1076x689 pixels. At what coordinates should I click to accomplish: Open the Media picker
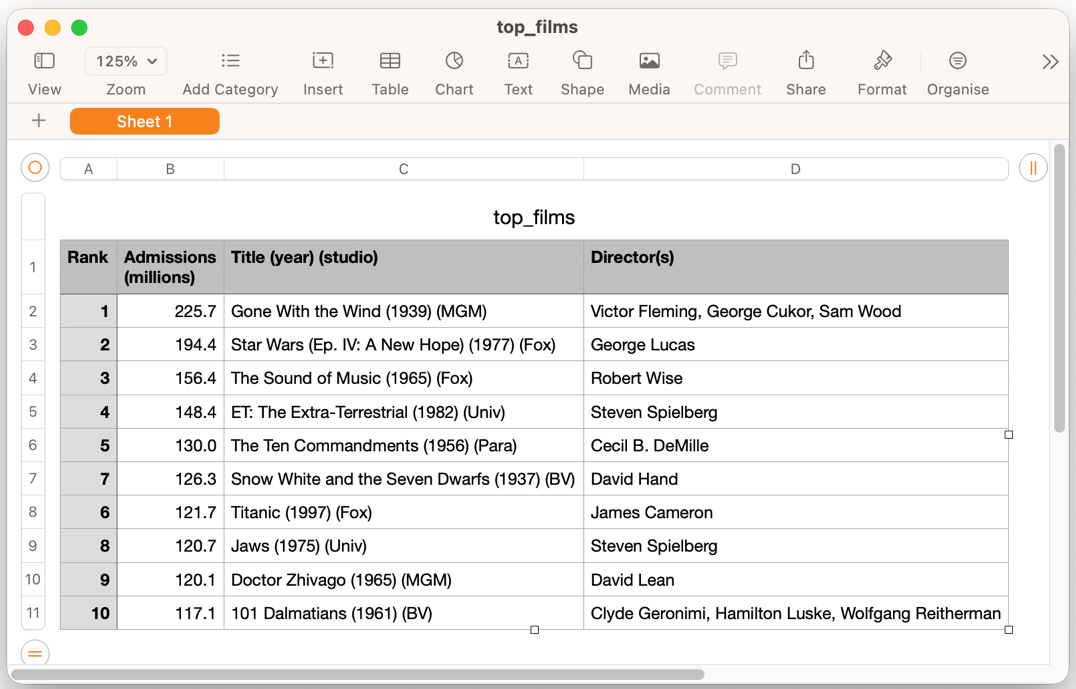(649, 73)
